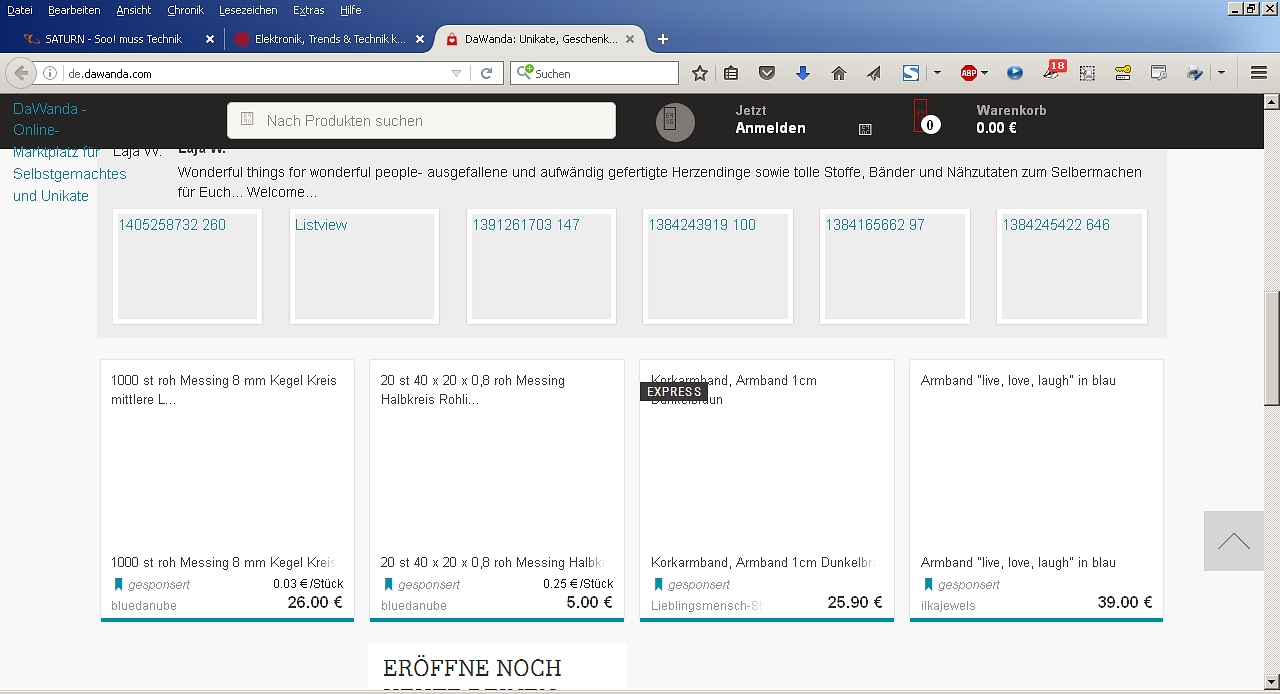
Task: Click Jetzt Anmelden login link
Action: [x=770, y=119]
